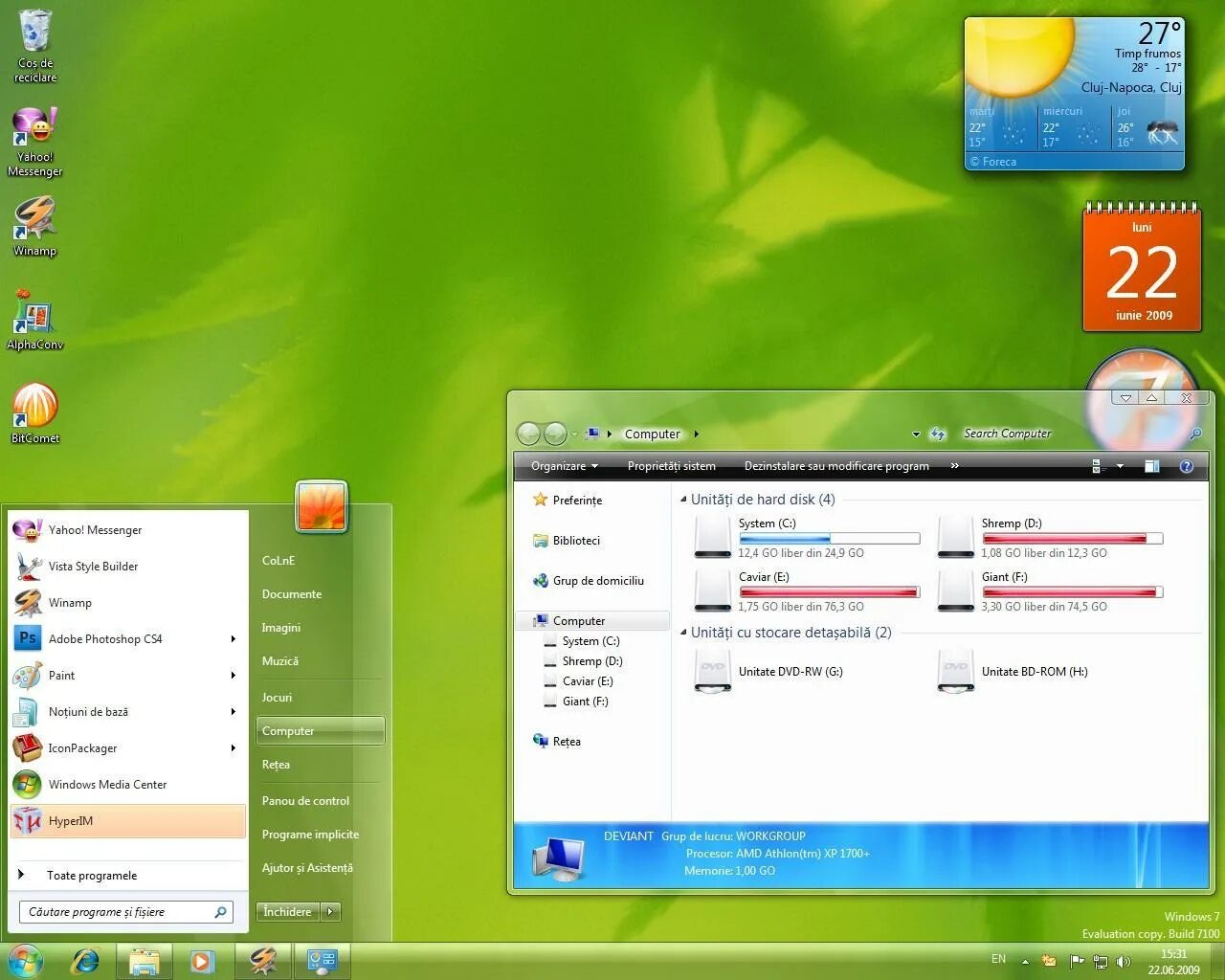Open volume control in system tray
The width and height of the screenshot is (1225, 980).
1124,961
